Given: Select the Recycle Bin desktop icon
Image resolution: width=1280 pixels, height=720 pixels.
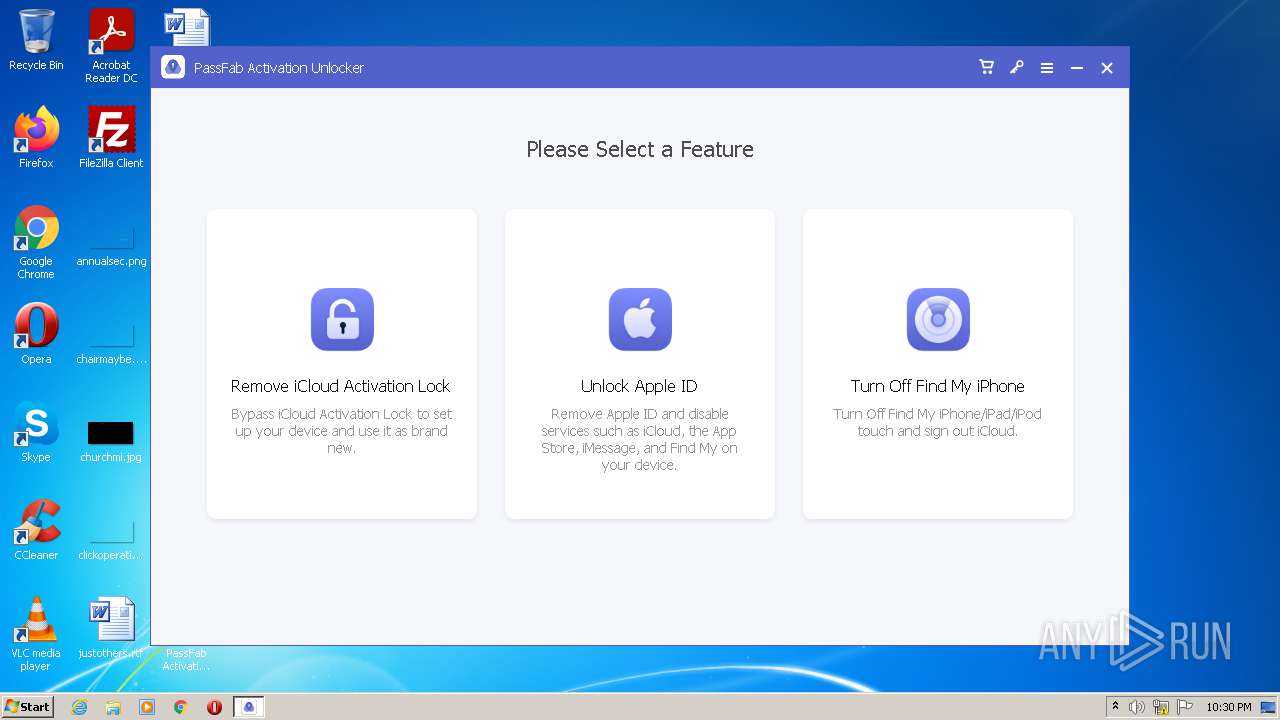Looking at the screenshot, I should click(x=36, y=41).
